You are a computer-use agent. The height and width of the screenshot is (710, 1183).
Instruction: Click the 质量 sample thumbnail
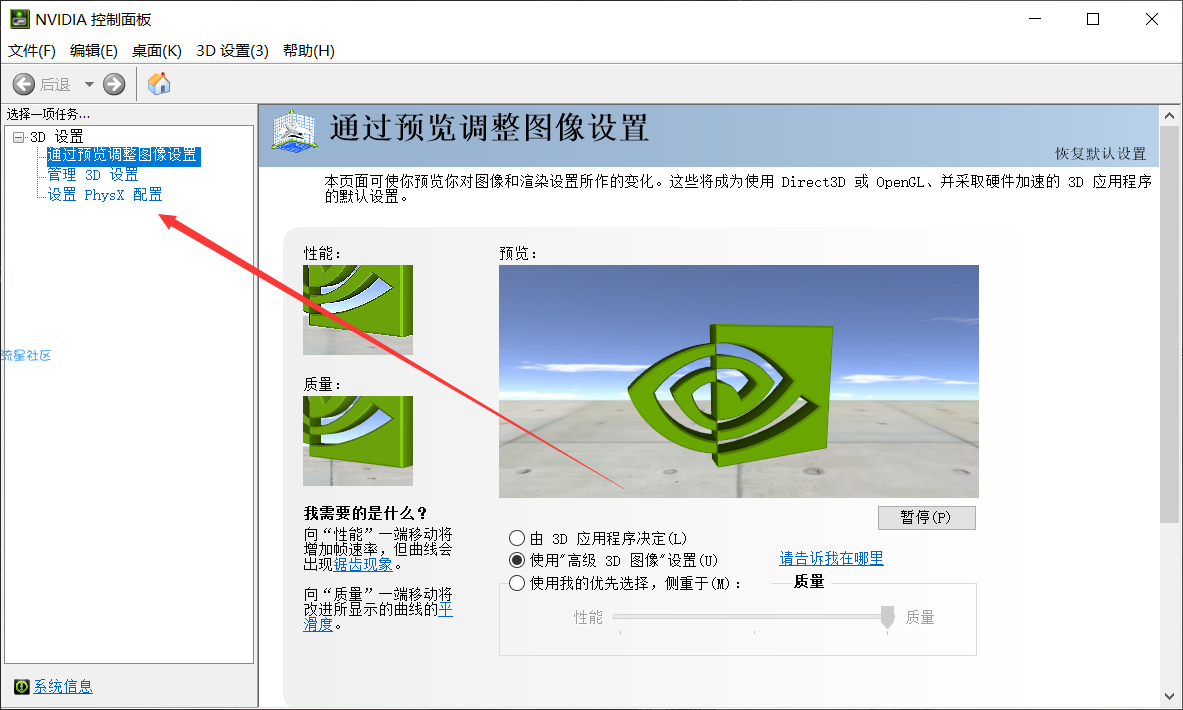click(358, 441)
